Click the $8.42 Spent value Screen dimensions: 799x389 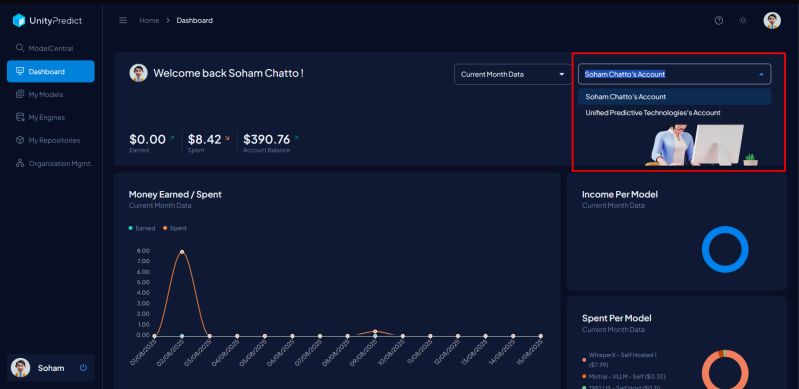(204, 139)
